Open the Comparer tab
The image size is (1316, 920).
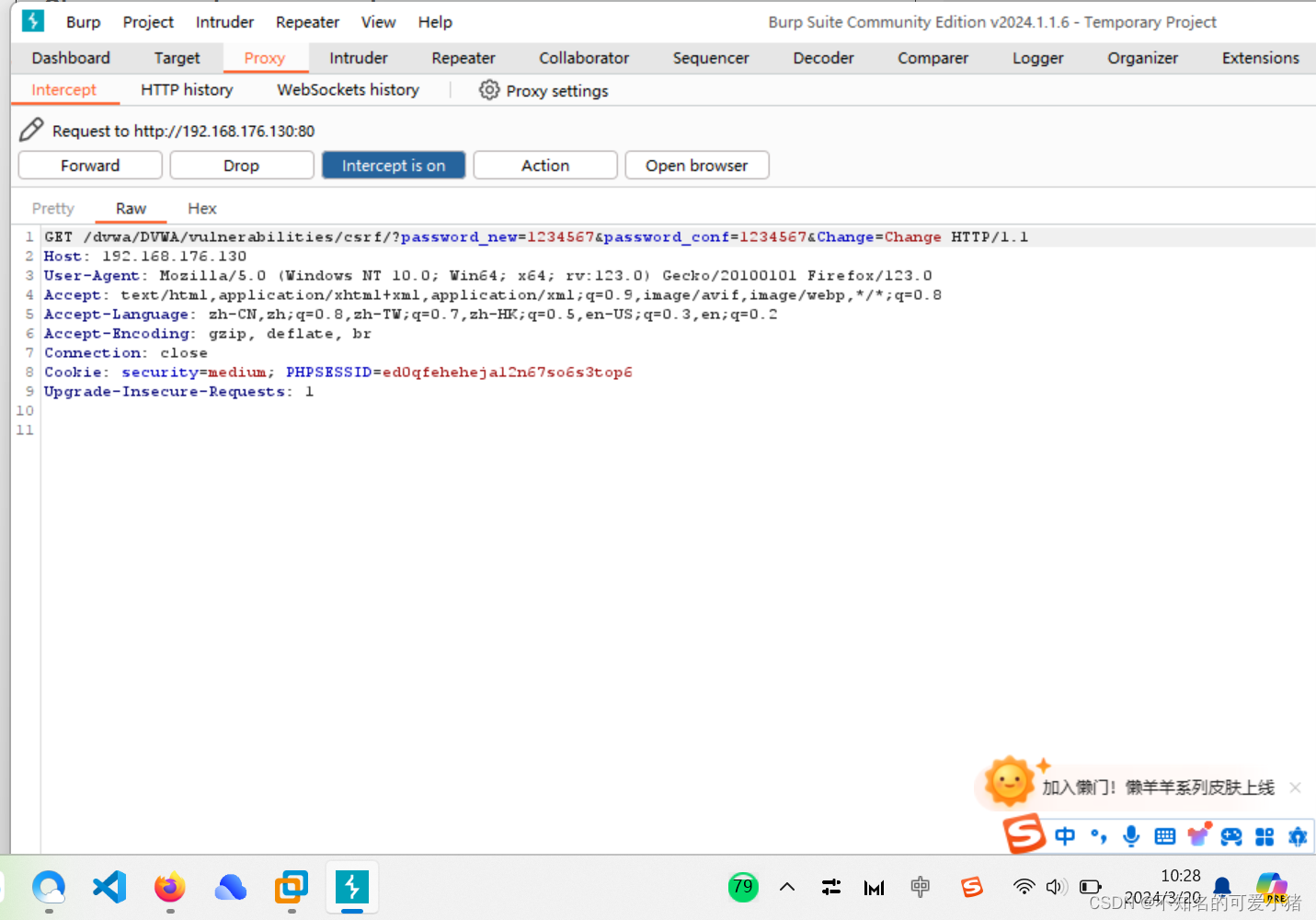[x=933, y=58]
